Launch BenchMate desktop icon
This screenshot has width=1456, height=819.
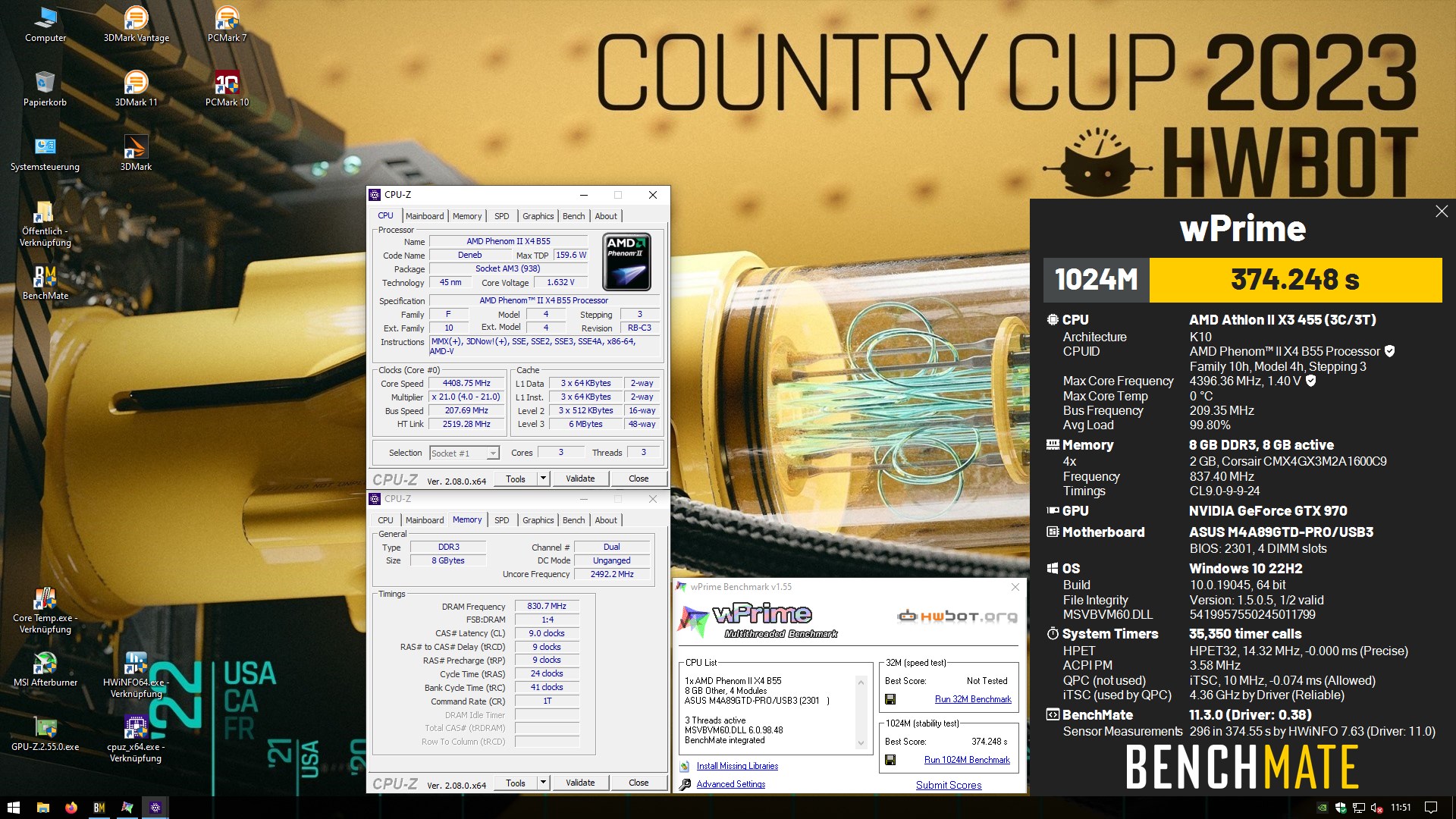click(x=45, y=282)
